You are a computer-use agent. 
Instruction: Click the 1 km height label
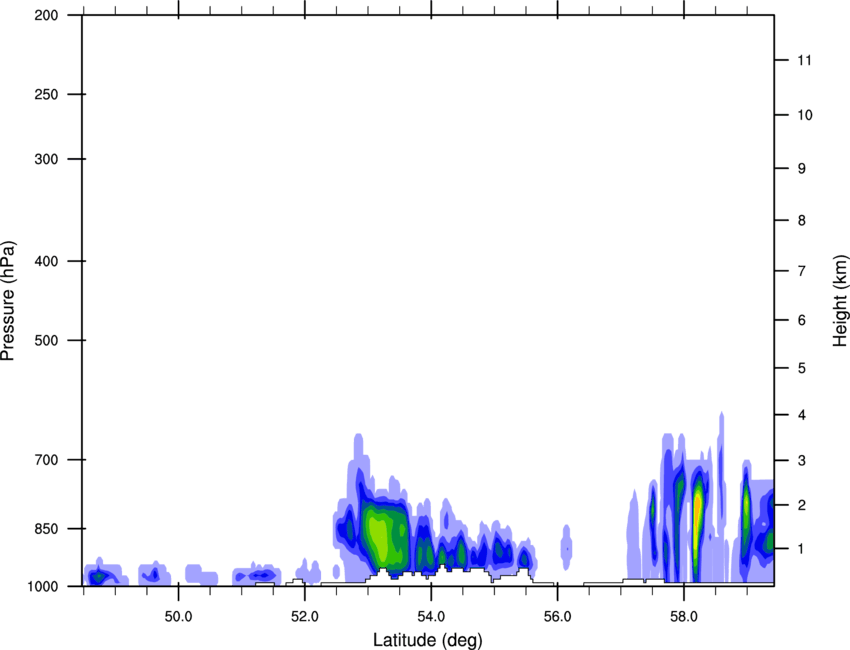click(802, 549)
